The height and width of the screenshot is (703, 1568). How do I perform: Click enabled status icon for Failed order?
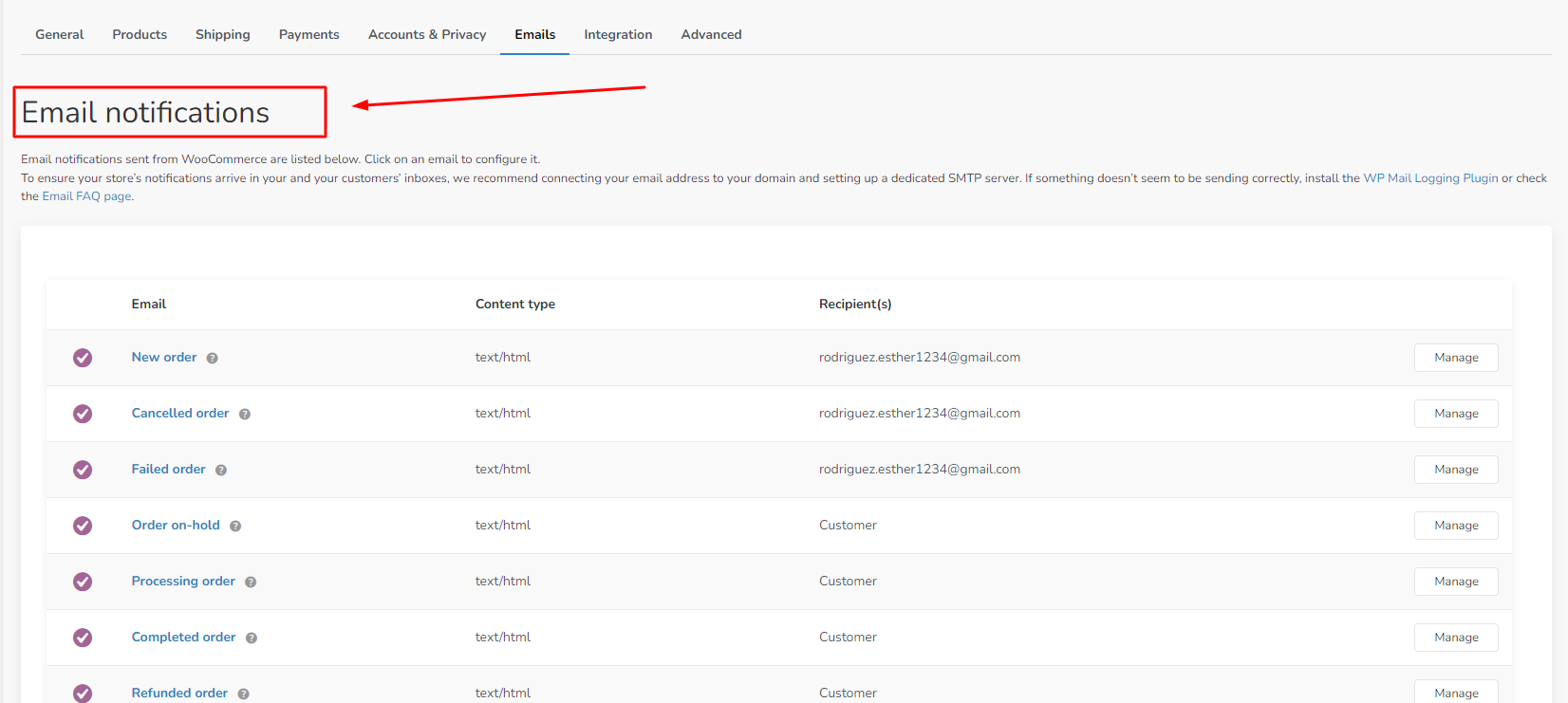[83, 470]
